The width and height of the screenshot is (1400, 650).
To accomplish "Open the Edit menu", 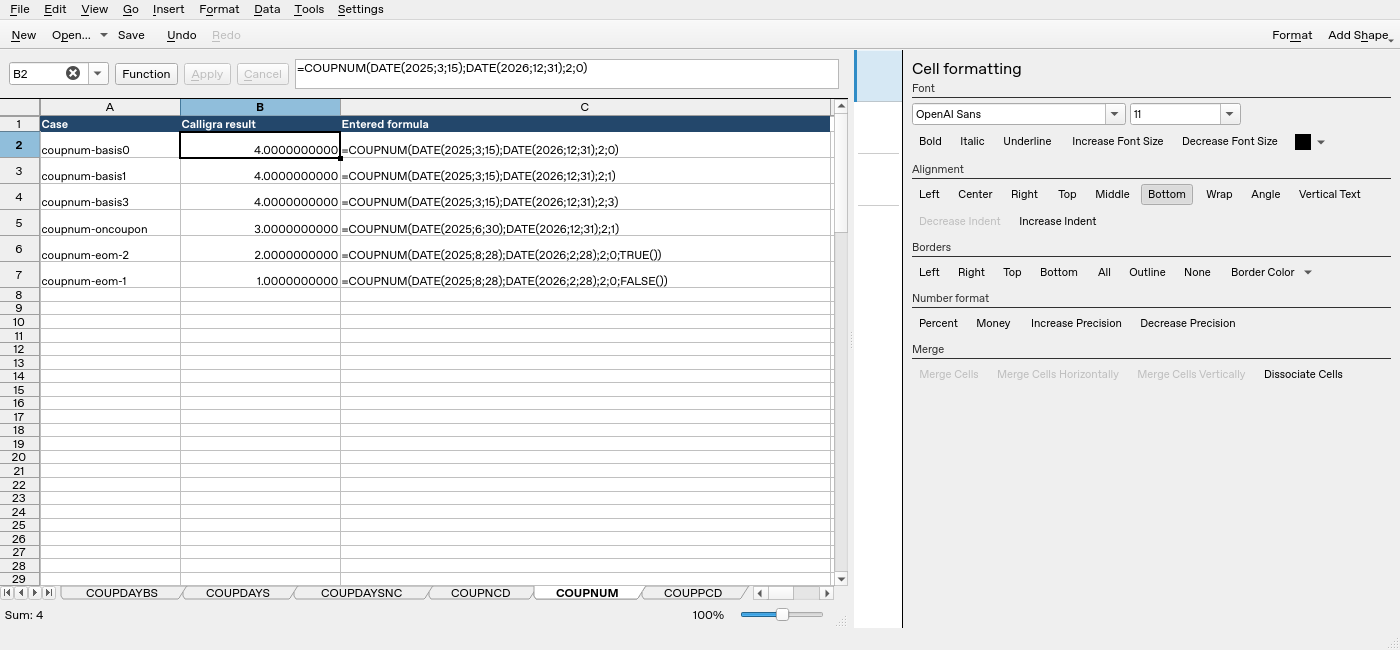I will [x=55, y=9].
